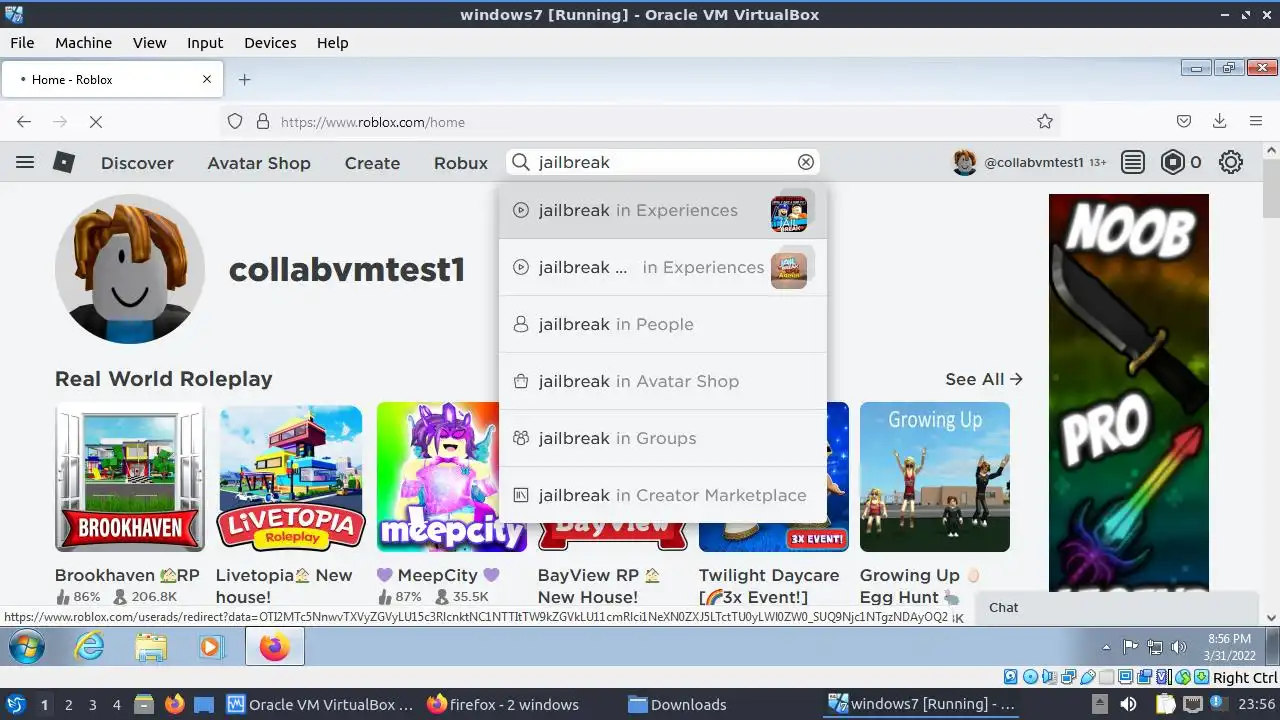Open Firefox downloads panel

click(x=1220, y=121)
